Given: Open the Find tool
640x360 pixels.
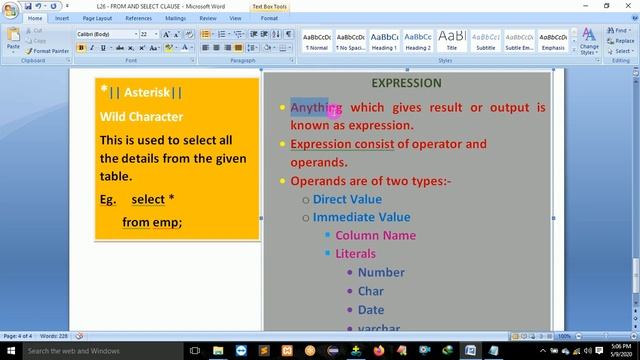Looking at the screenshot, I should point(619,31).
